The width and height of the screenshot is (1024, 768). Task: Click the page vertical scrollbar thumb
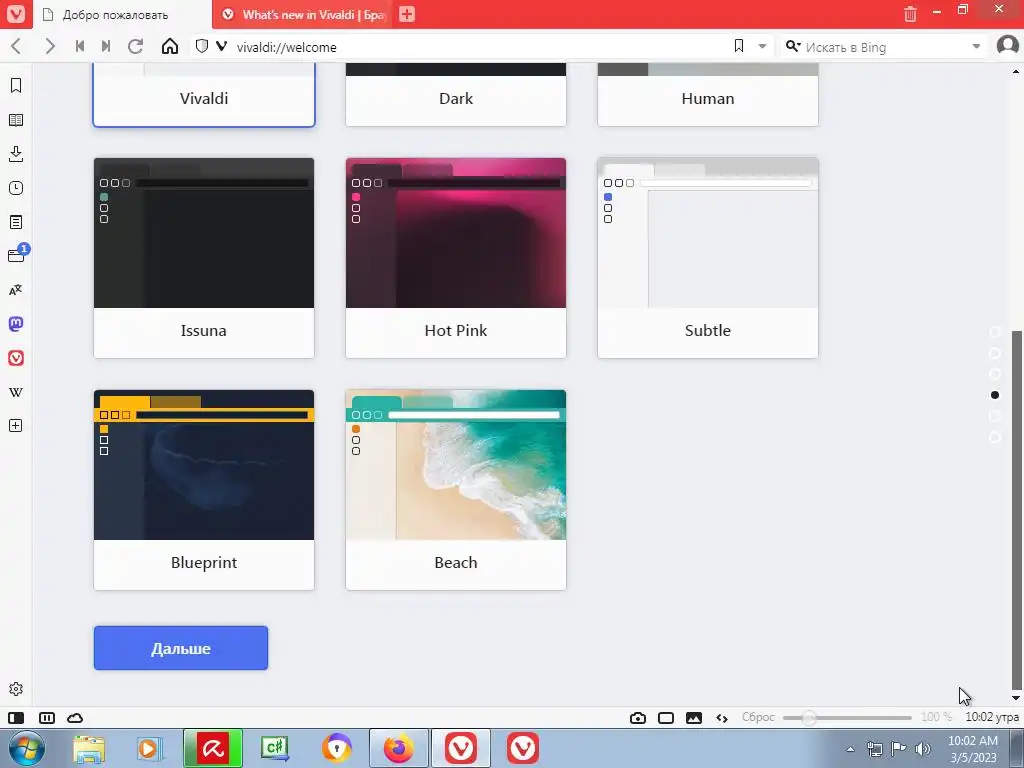(x=1016, y=509)
